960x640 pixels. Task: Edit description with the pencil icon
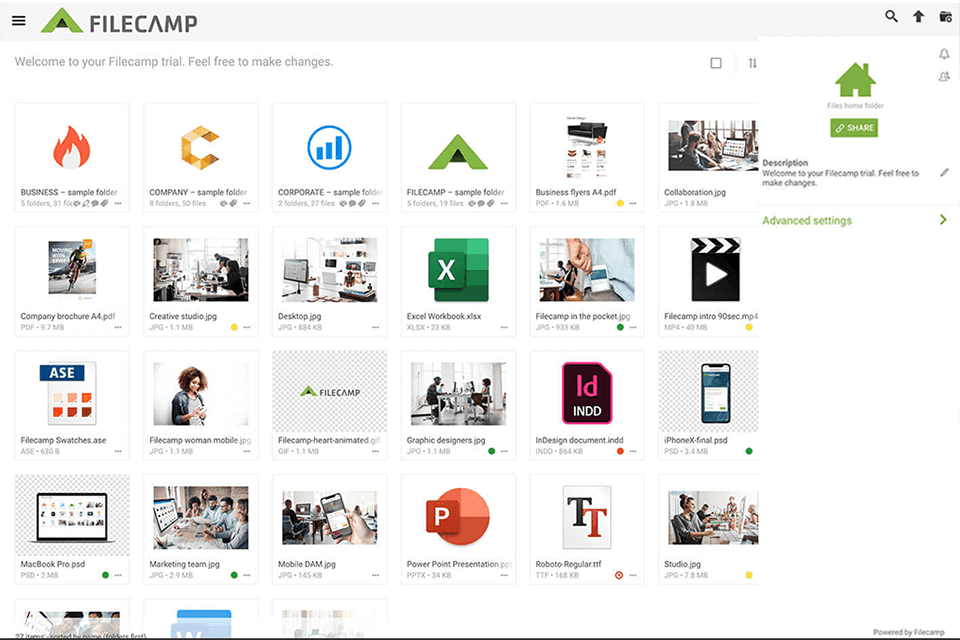(944, 173)
